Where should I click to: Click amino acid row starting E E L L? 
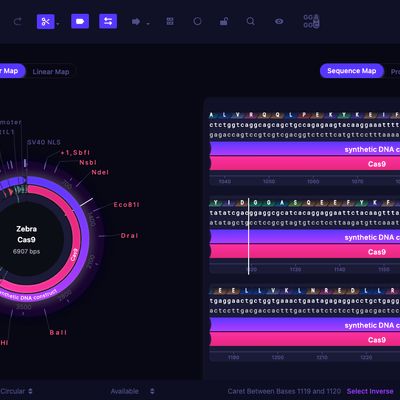click(305, 291)
